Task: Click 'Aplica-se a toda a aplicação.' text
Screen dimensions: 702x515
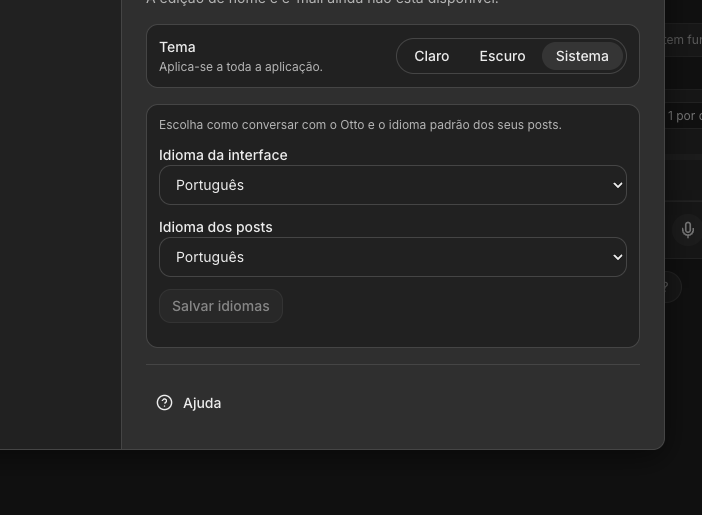Action: [241, 67]
